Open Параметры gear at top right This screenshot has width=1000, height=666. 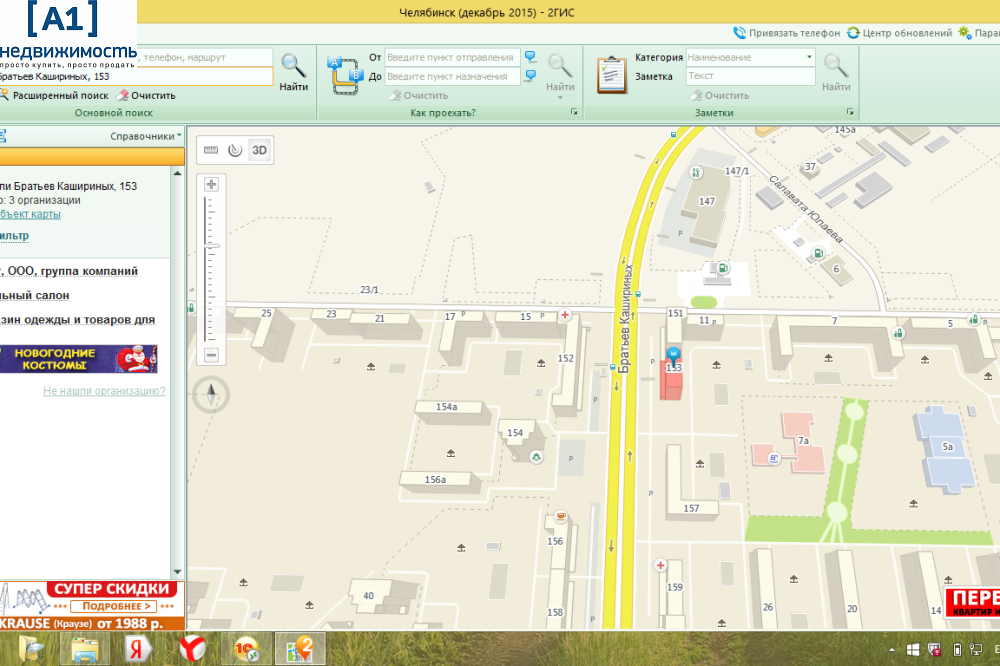tap(979, 33)
